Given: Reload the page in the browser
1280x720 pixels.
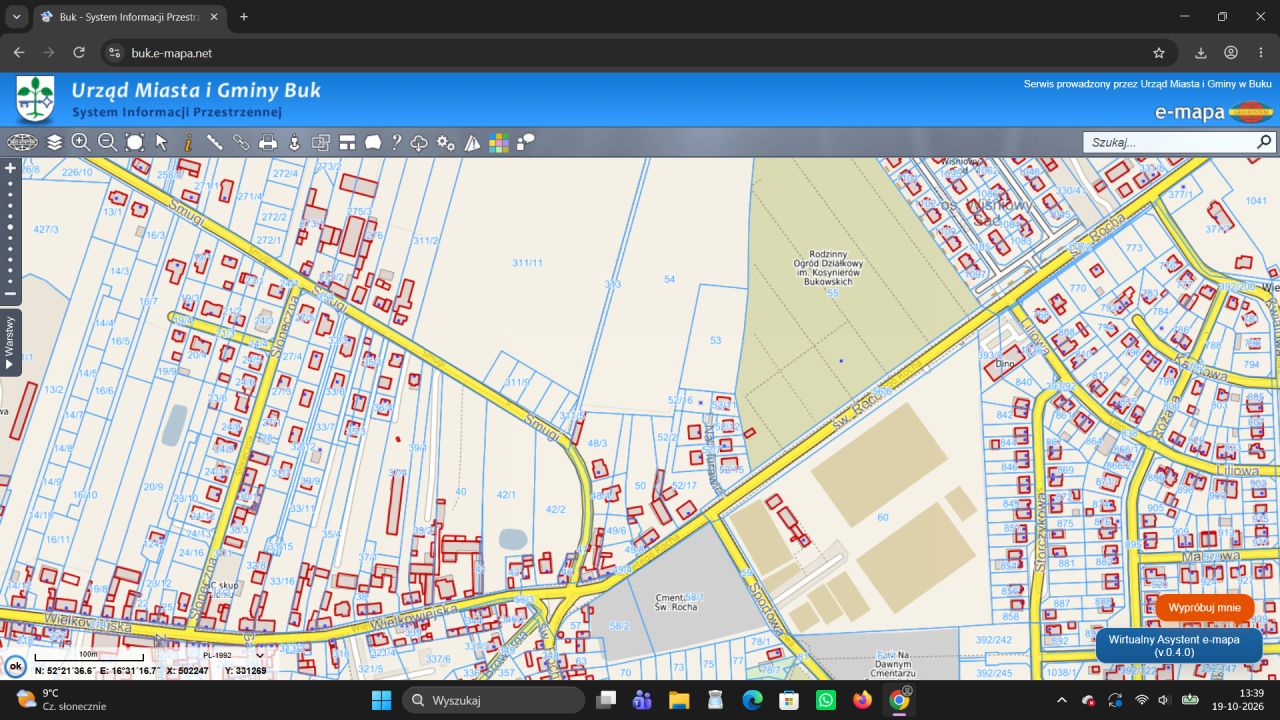Looking at the screenshot, I should click(79, 53).
